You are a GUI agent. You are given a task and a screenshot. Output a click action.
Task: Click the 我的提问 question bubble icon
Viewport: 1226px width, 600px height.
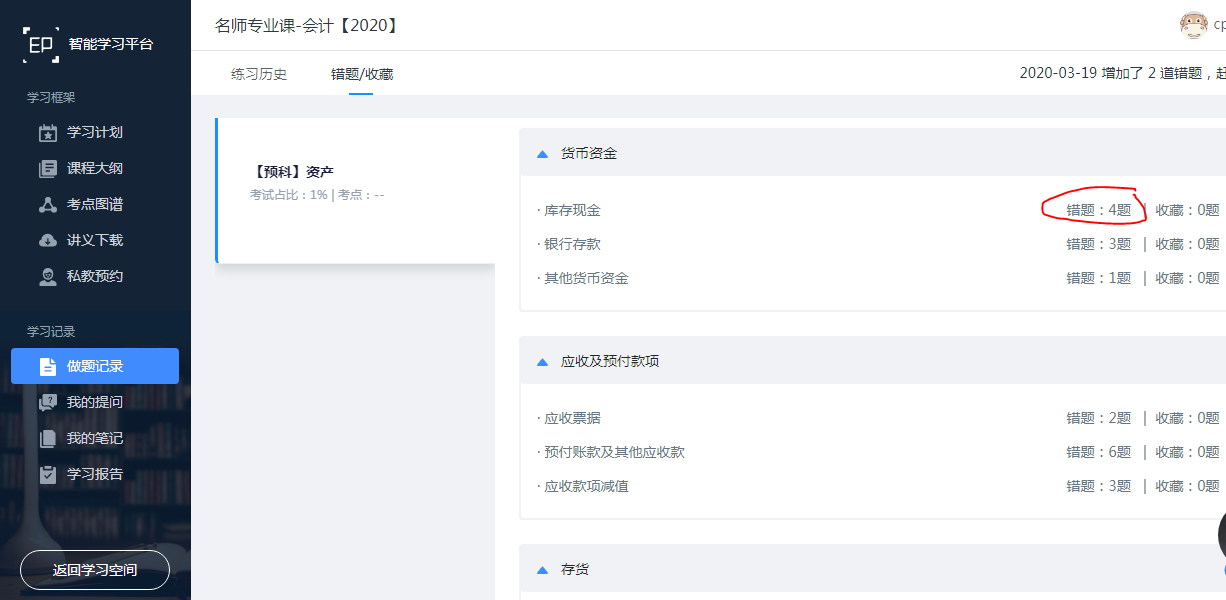47,402
